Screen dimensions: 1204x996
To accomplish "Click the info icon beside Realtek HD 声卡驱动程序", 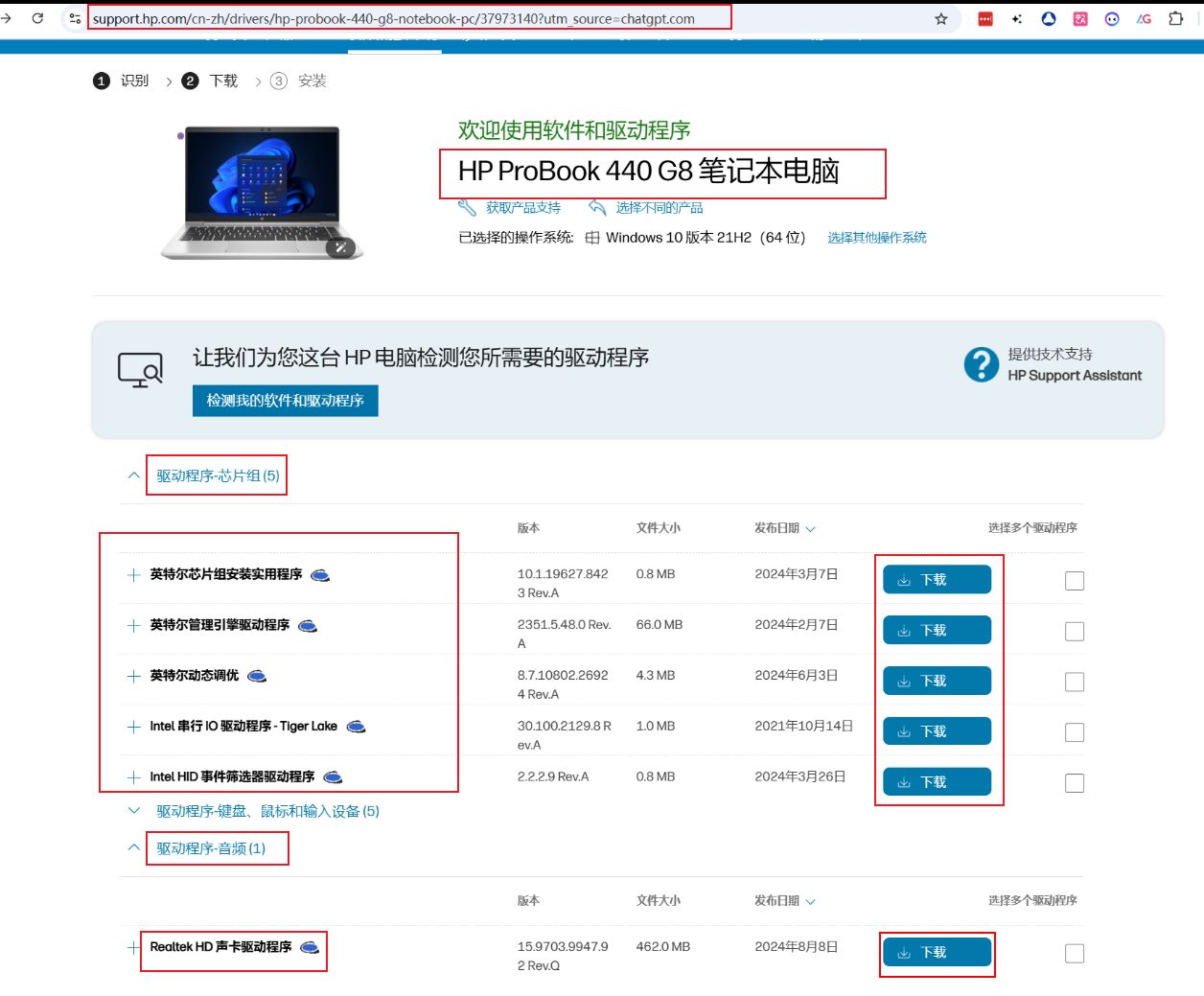I will (310, 947).
